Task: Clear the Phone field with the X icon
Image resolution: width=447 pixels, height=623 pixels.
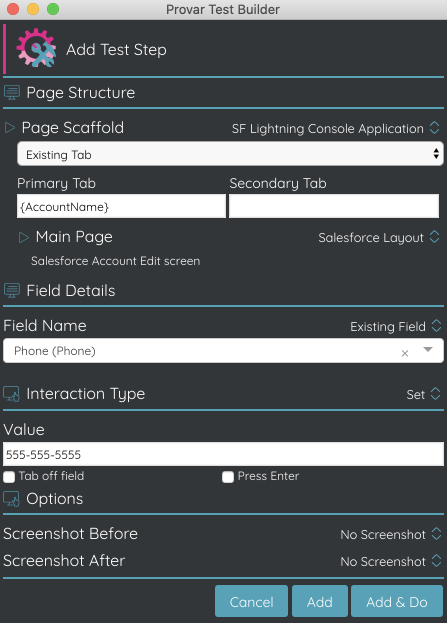Action: (x=405, y=353)
